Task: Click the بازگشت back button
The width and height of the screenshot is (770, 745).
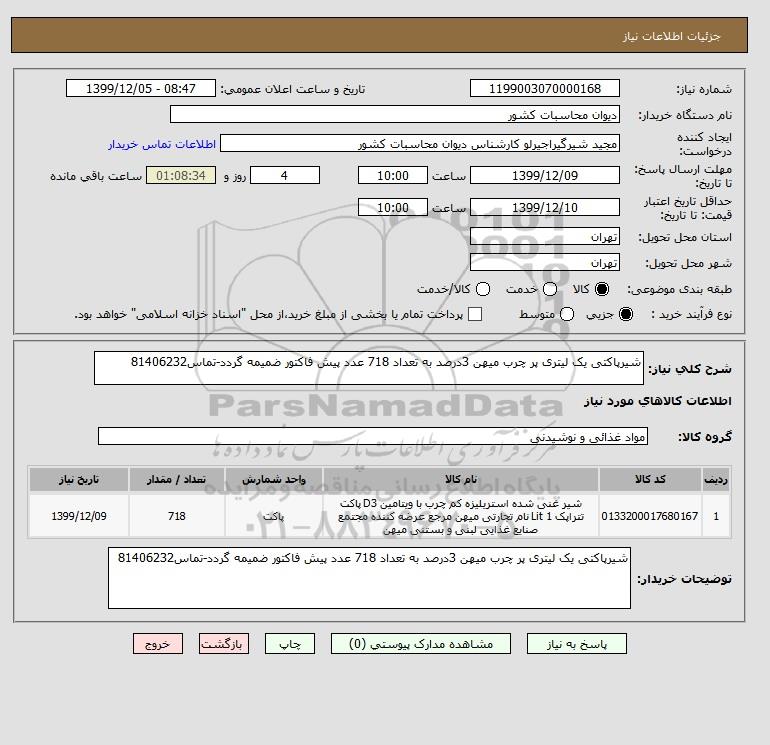Action: coord(224,644)
